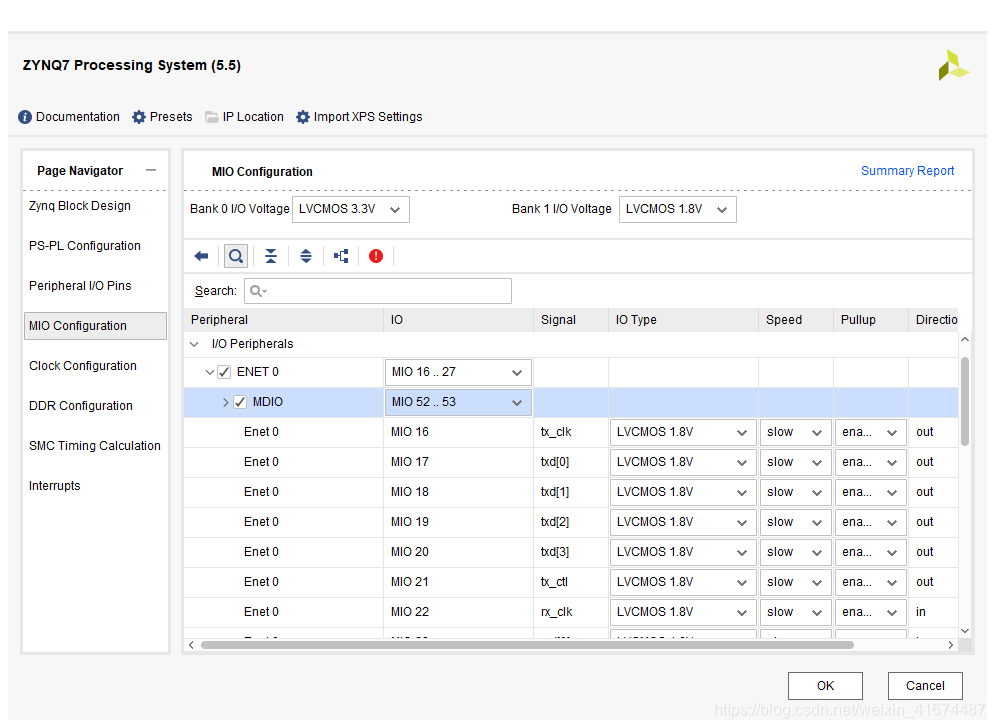Image resolution: width=995 pixels, height=728 pixels.
Task: Expand the MDIO tree node
Action: click(225, 402)
